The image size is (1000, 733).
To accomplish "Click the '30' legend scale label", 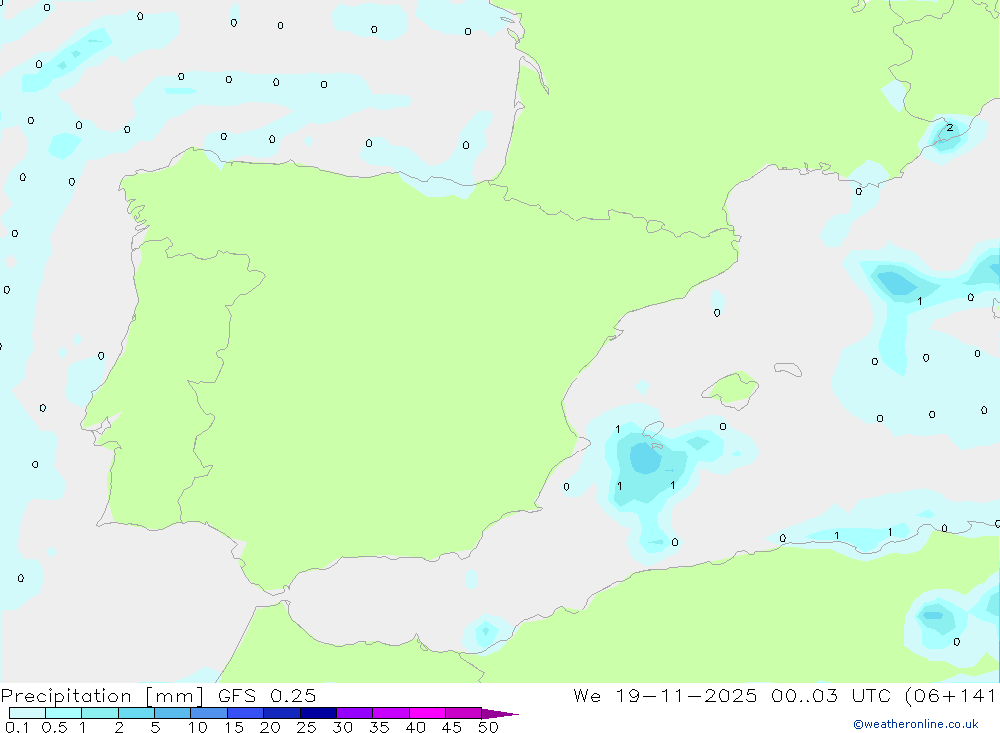I will [x=342, y=727].
